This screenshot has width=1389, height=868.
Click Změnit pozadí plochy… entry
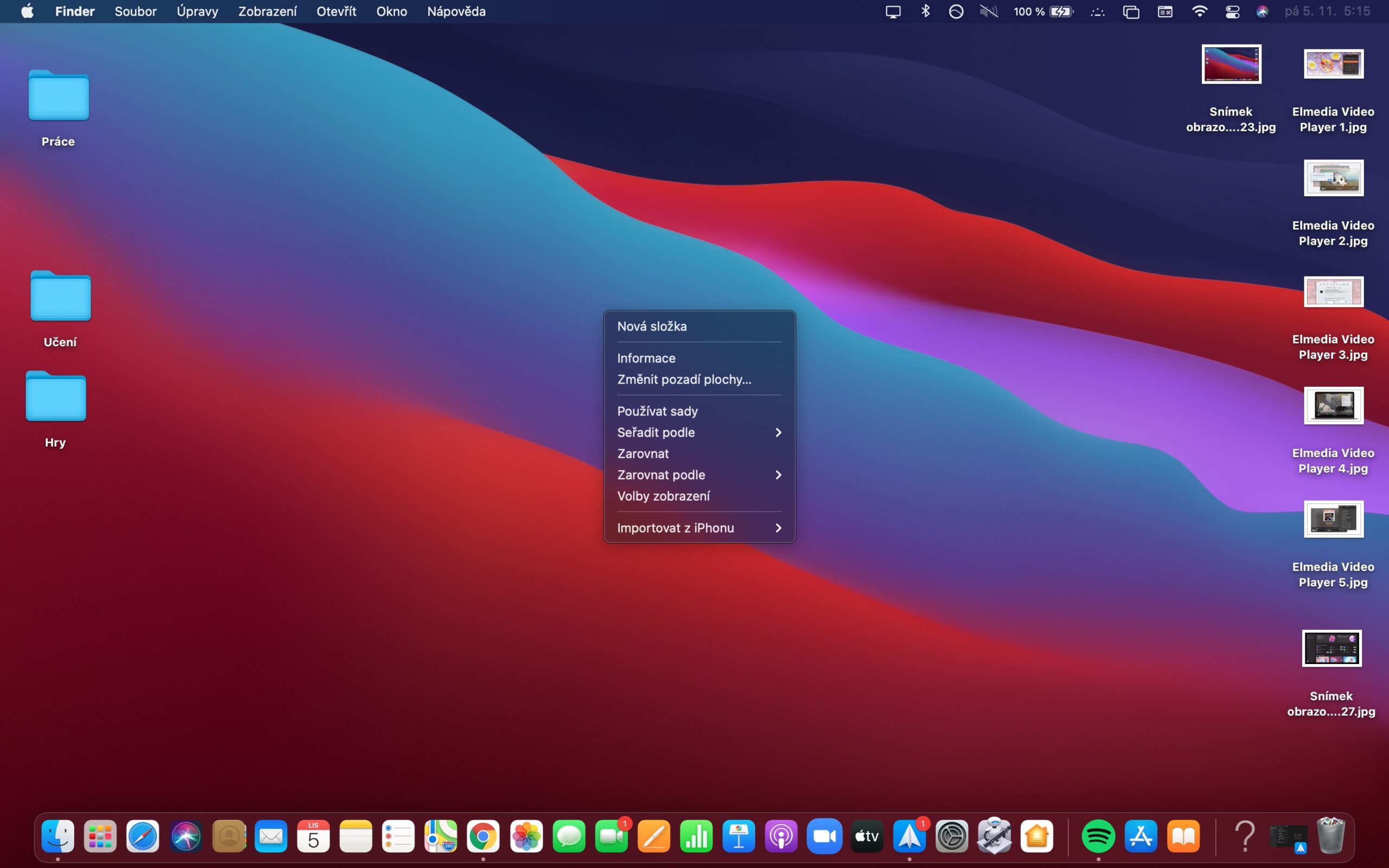pyautogui.click(x=684, y=379)
